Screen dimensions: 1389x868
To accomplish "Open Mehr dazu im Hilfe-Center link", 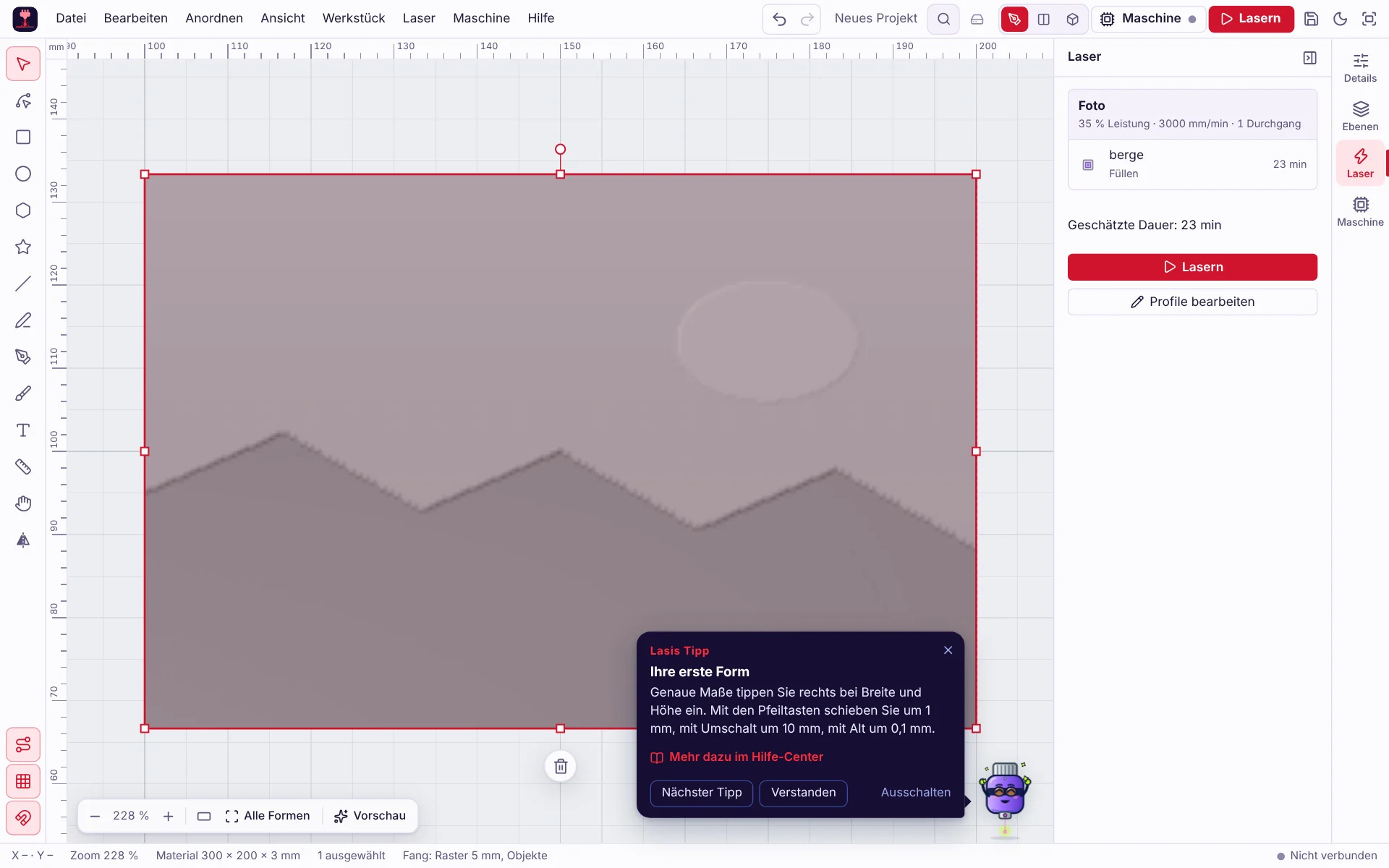I will 736,757.
